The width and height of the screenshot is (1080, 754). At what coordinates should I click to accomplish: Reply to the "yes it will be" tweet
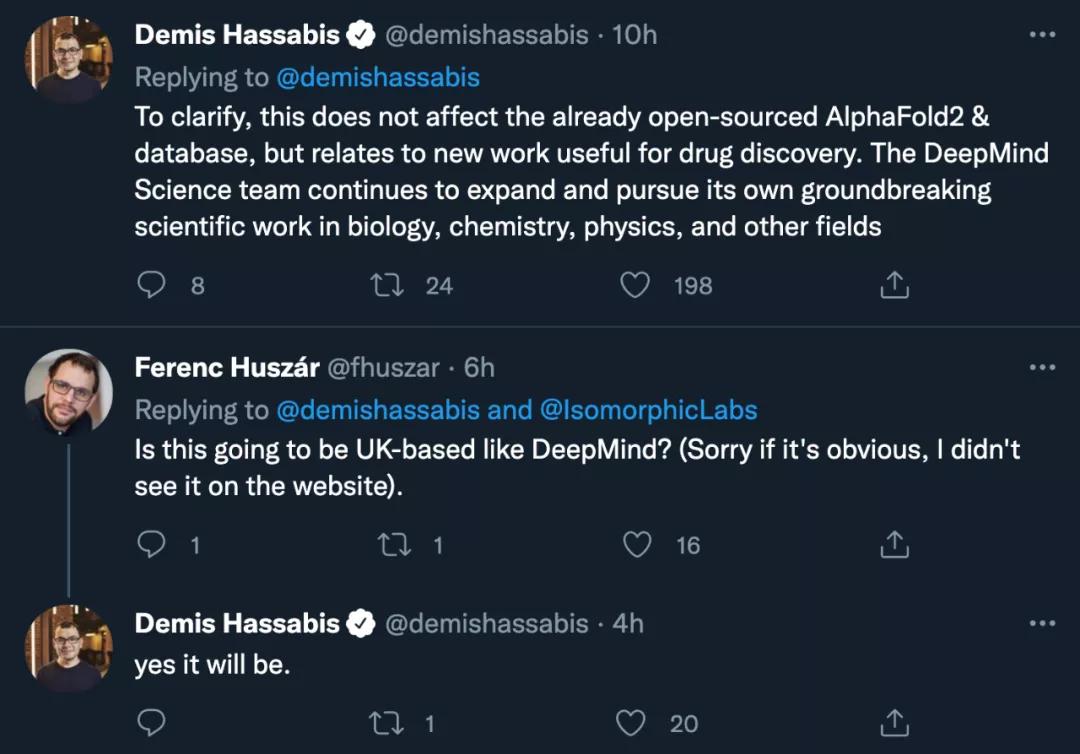(x=151, y=723)
